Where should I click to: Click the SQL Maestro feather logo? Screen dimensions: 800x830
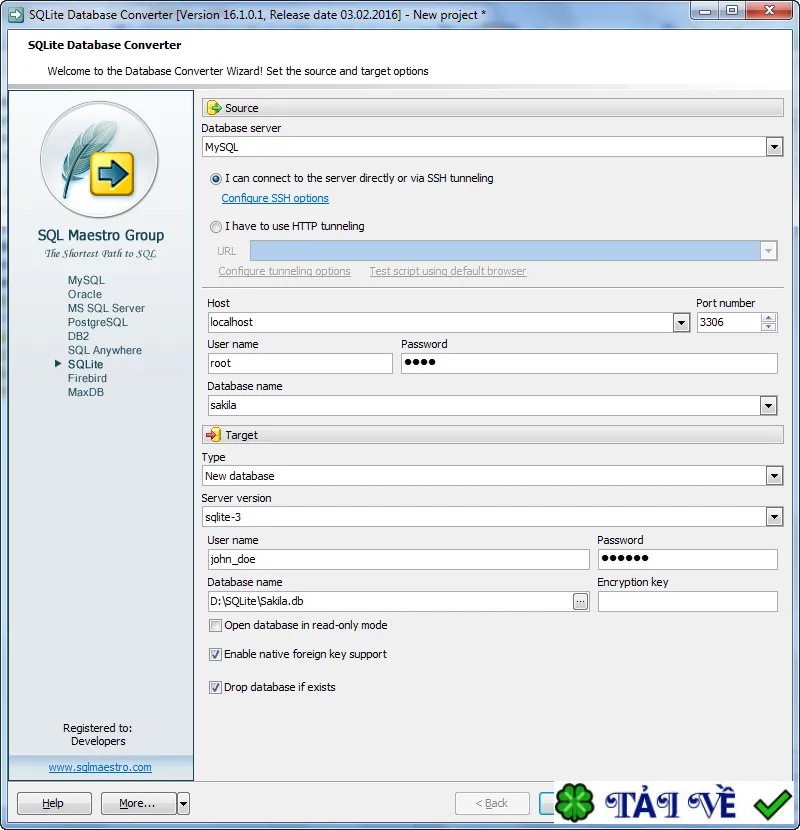(99, 159)
